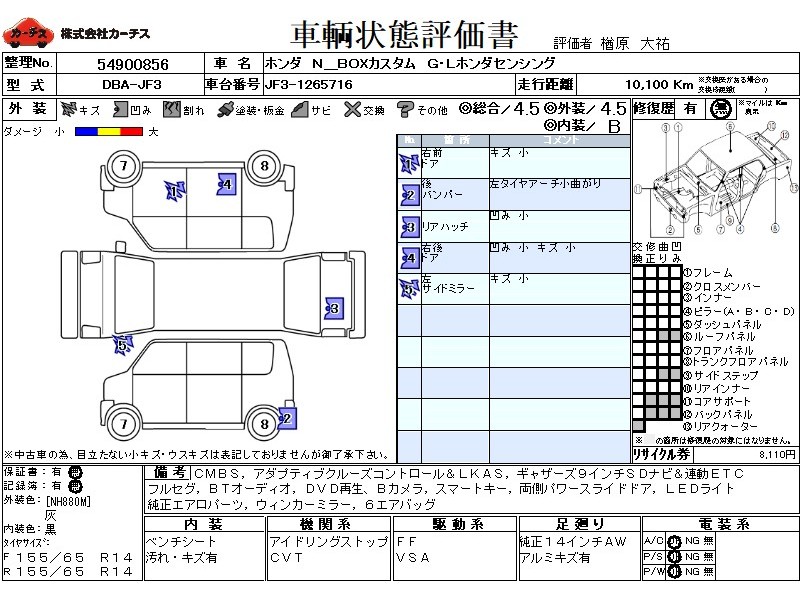Click damage marker 3 on rear hatch diagram
The height and width of the screenshot is (600, 800).
tap(334, 307)
